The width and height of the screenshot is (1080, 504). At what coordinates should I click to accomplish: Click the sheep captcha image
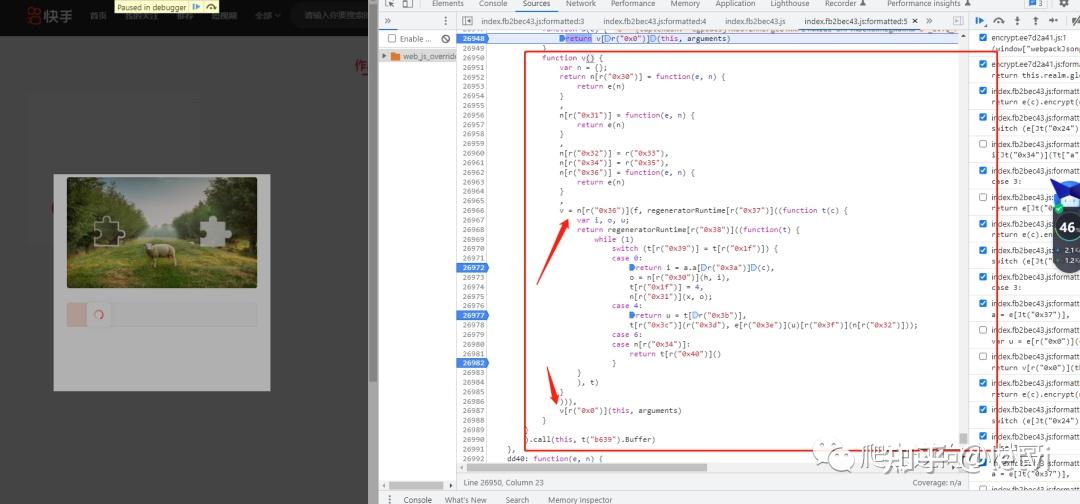point(162,232)
